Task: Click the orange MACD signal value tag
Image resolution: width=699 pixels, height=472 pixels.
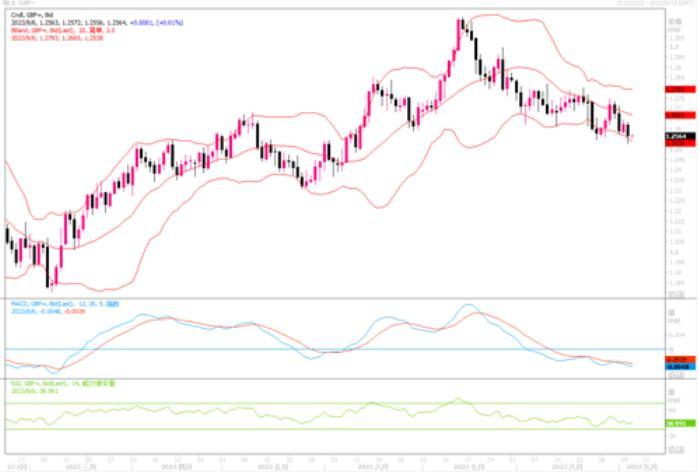Action: coord(680,359)
